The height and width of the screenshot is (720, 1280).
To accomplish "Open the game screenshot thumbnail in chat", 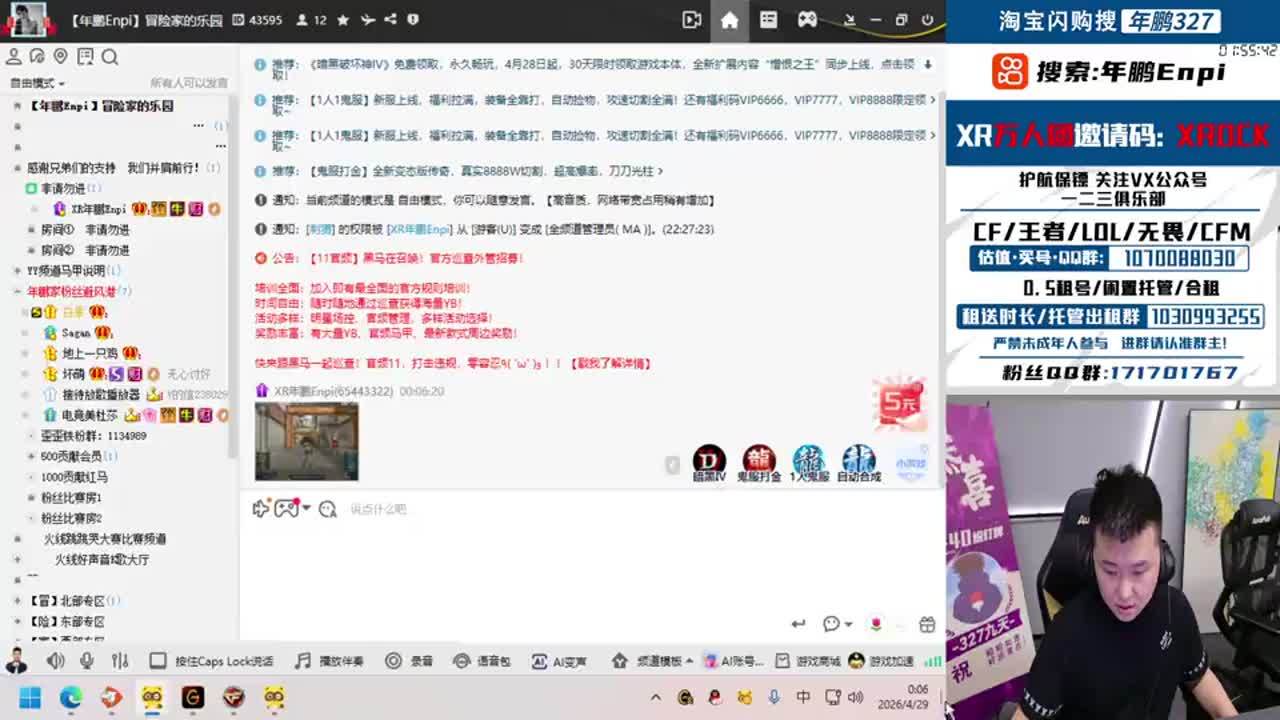I will click(x=306, y=441).
